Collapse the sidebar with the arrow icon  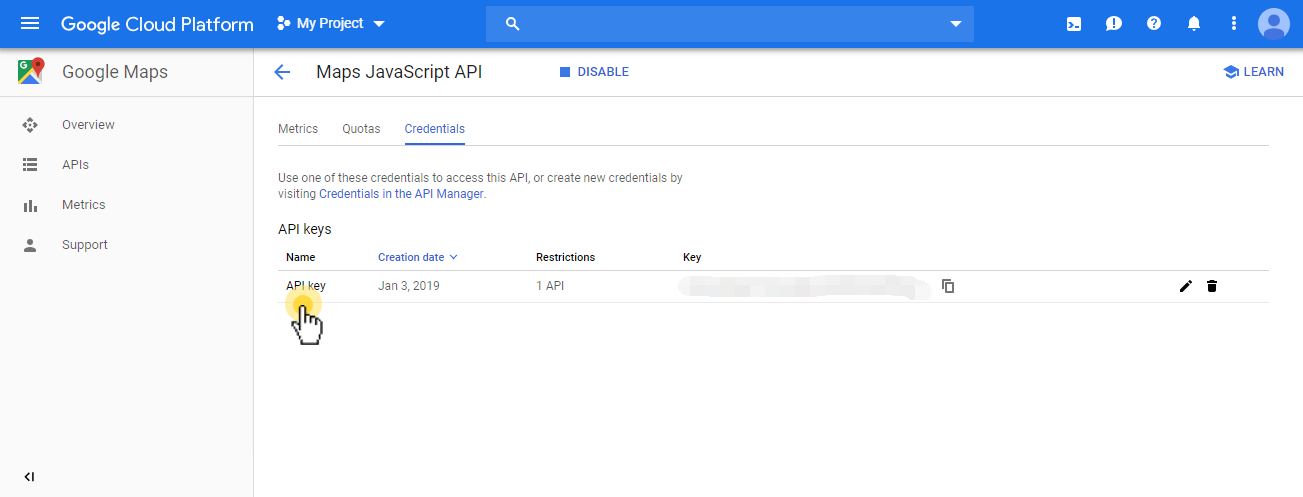29,477
